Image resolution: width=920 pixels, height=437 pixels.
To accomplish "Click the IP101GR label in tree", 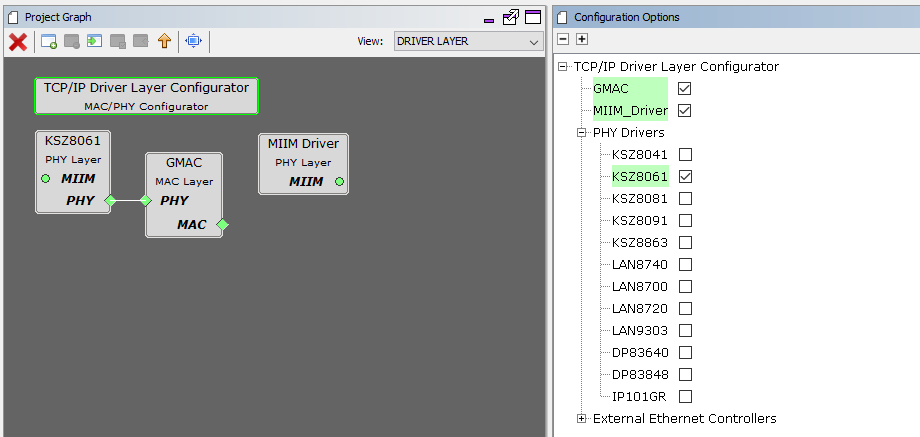I will coord(639,397).
